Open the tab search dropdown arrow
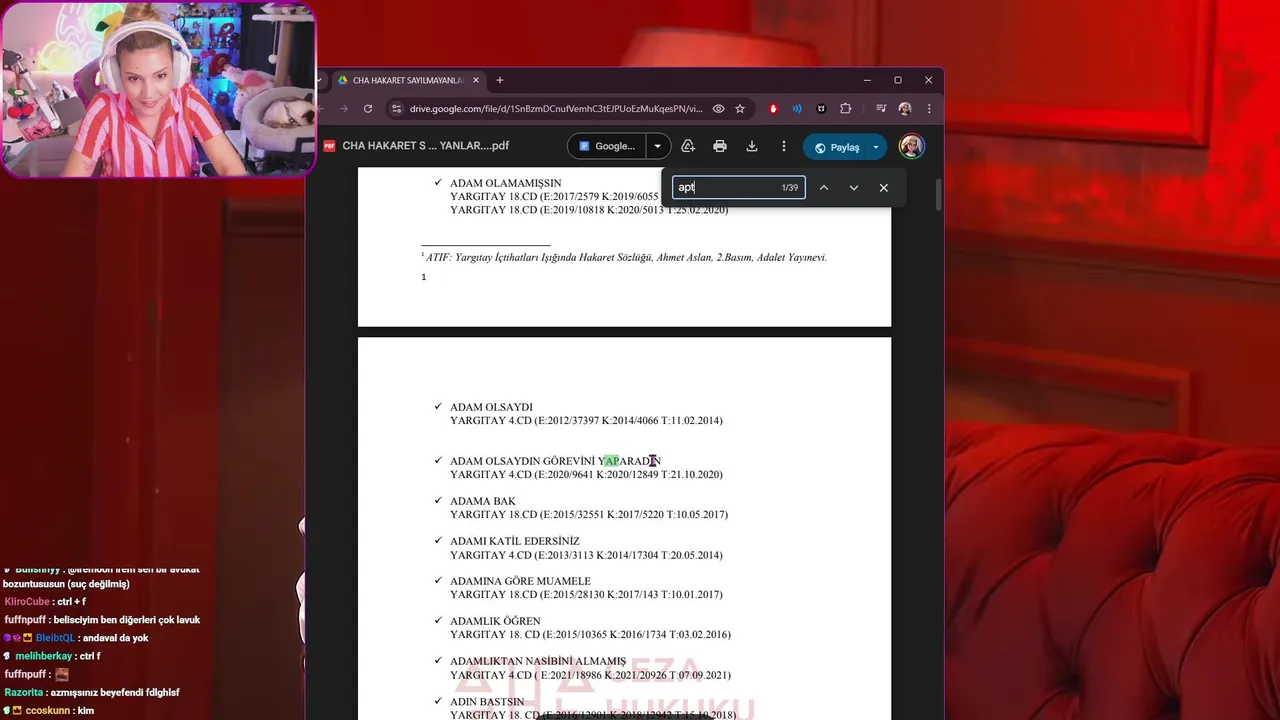The image size is (1280, 720). [319, 80]
